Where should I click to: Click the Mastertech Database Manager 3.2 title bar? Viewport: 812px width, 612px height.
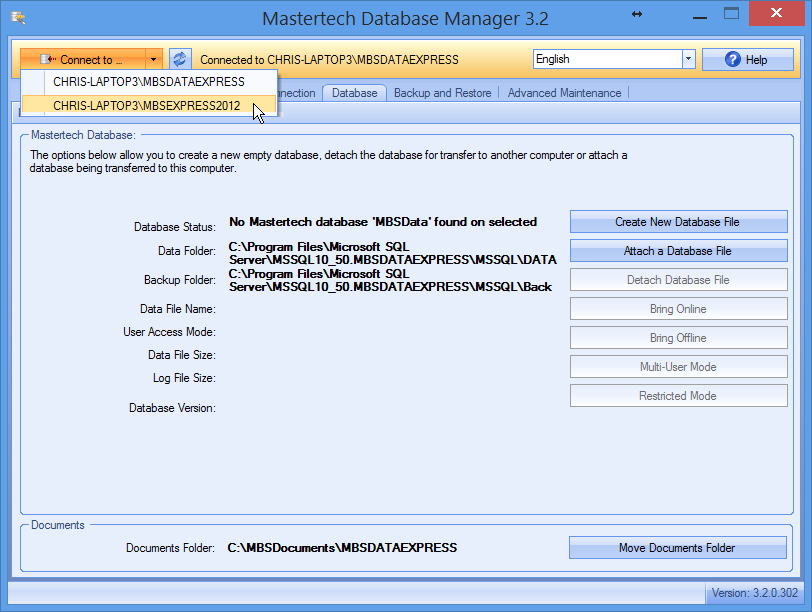pyautogui.click(x=405, y=19)
